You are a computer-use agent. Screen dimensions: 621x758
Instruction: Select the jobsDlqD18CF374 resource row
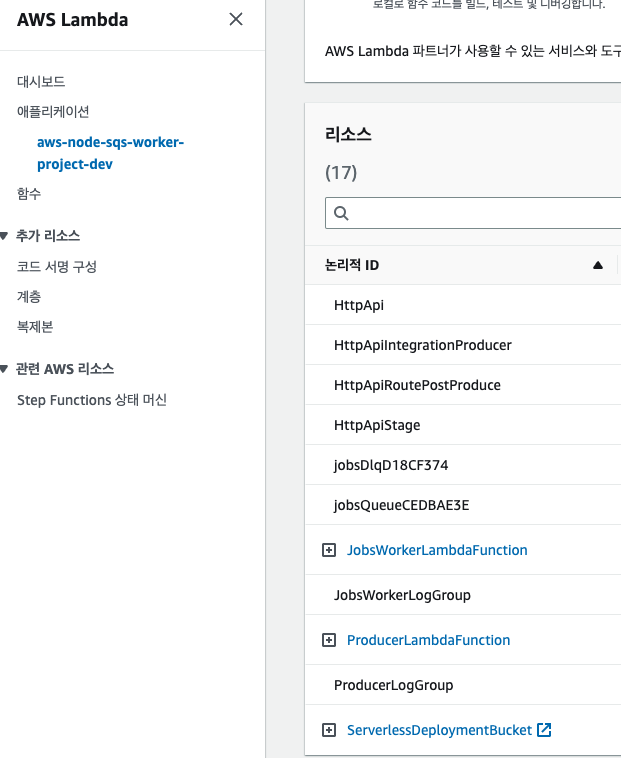463,465
